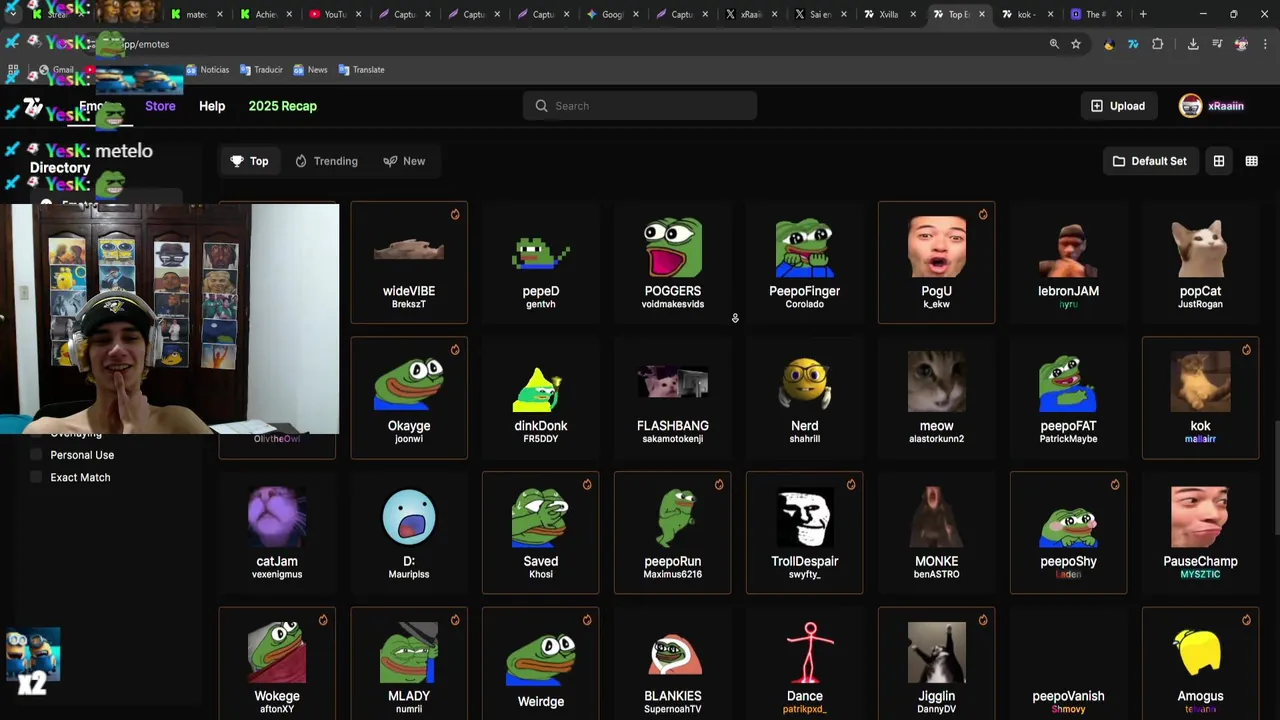Switch to large grid view

coord(1219,161)
